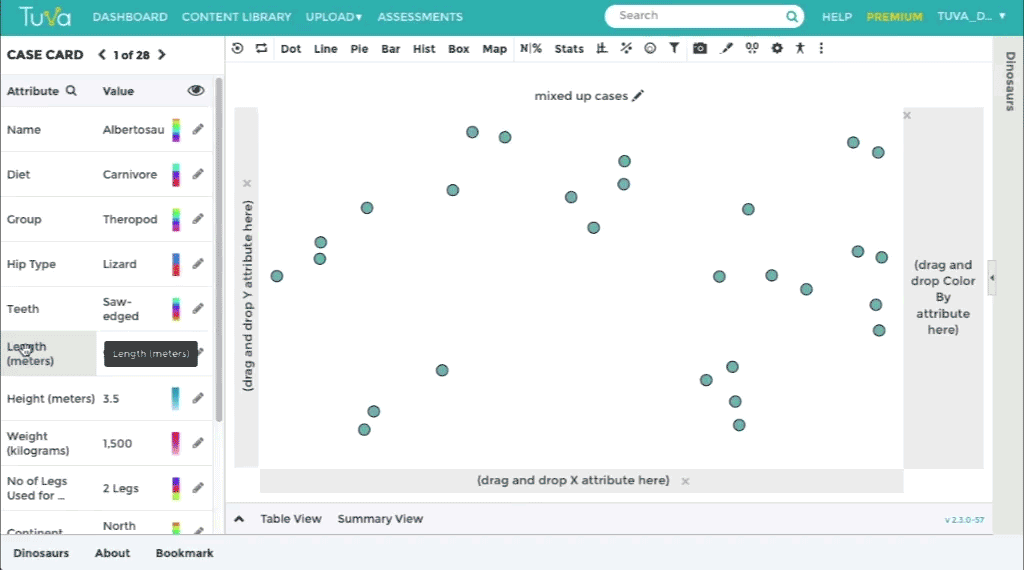Screen dimensions: 1024x570
Task: Open the three-dot more options menu
Action: tap(822, 48)
